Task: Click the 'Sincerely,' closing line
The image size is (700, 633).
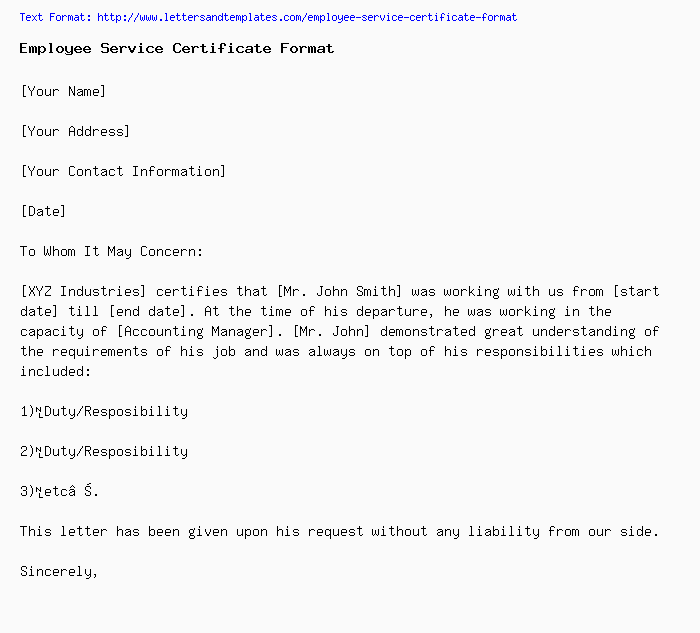Action: 59,572
